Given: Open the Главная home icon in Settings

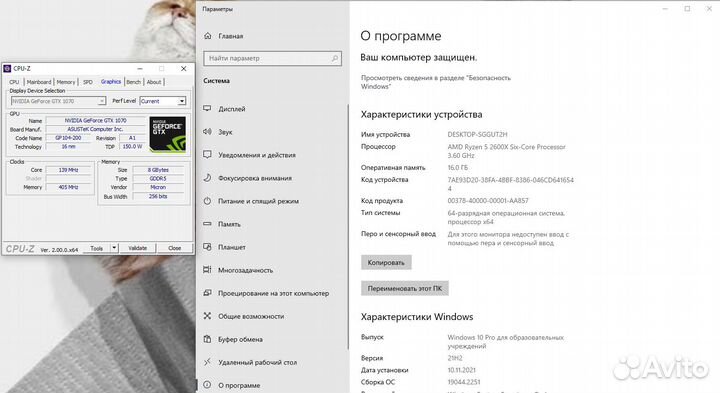Looking at the screenshot, I should [x=208, y=36].
